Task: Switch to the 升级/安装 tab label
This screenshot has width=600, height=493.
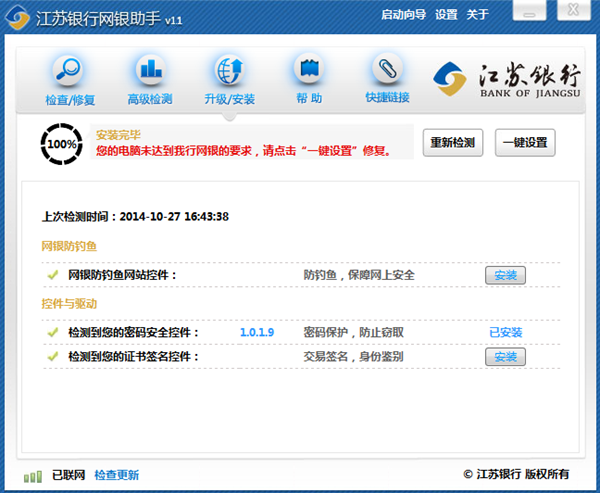Action: (230, 99)
